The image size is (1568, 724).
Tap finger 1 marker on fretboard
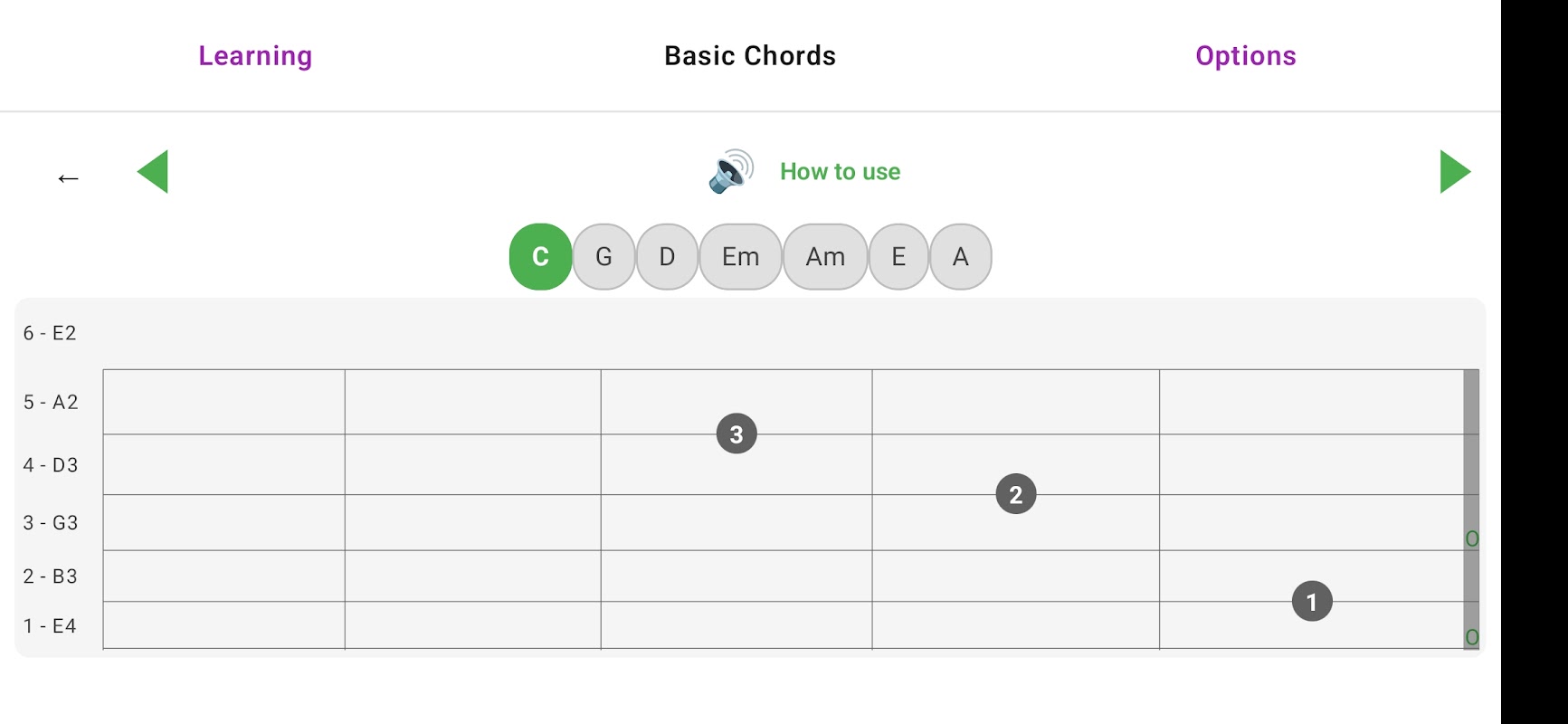(1312, 602)
